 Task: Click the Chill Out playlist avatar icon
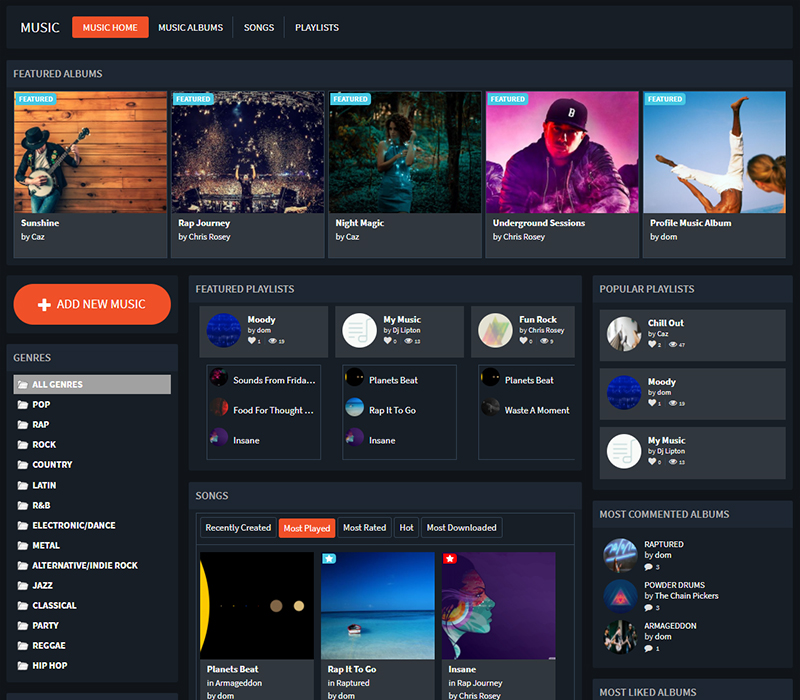624,334
